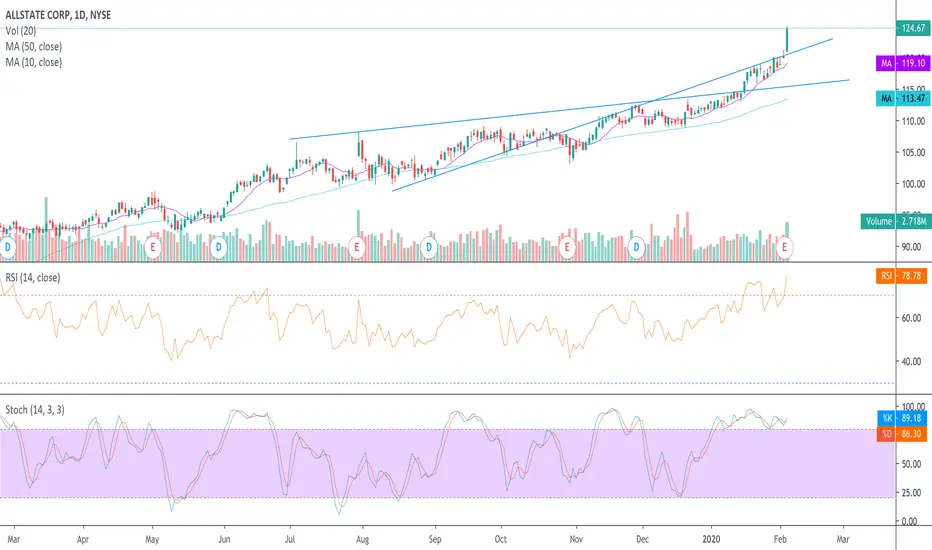Click the red %D 86.30 value tag
The width and height of the screenshot is (932, 550).
click(901, 434)
